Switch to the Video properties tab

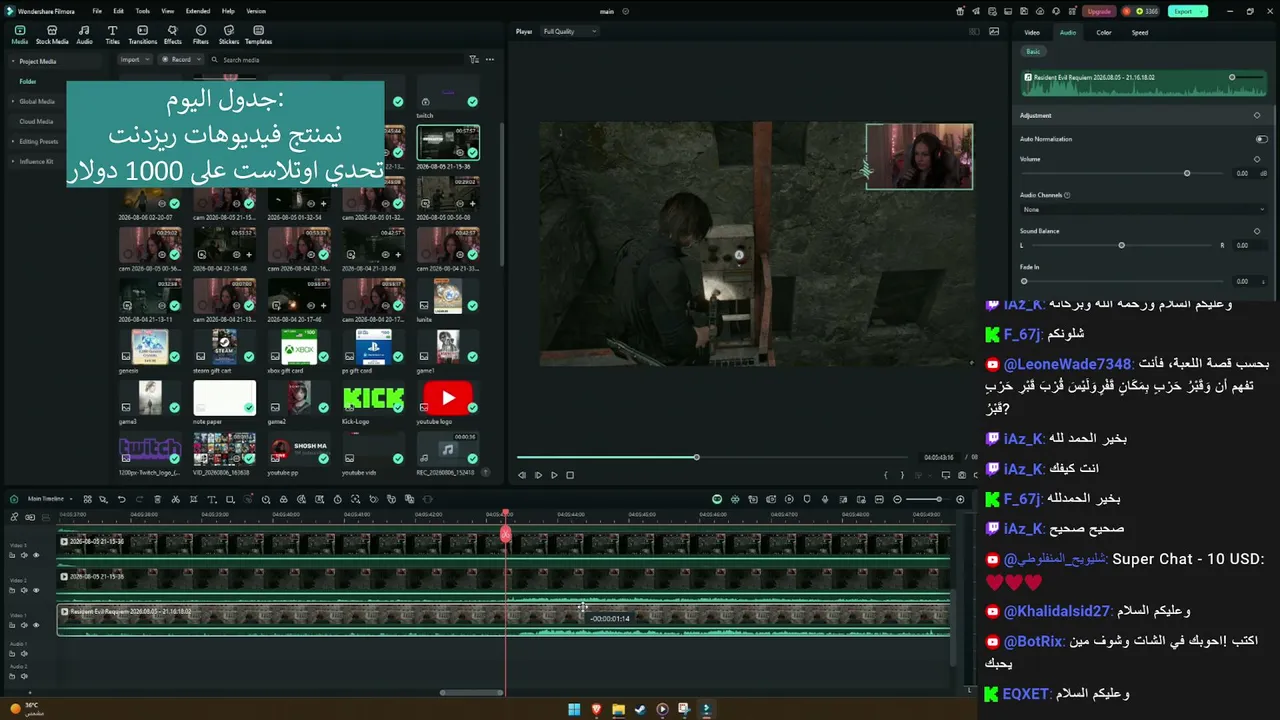coord(1032,32)
